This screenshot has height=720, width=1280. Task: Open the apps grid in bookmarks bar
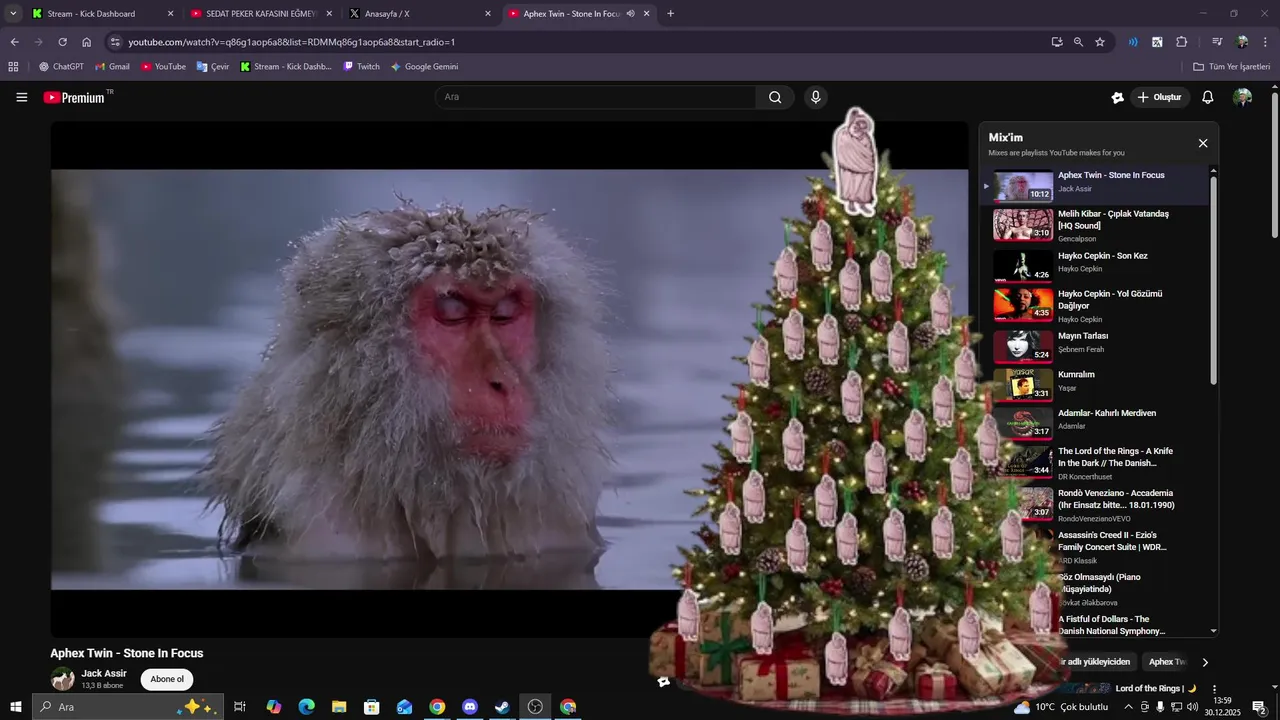(13, 67)
